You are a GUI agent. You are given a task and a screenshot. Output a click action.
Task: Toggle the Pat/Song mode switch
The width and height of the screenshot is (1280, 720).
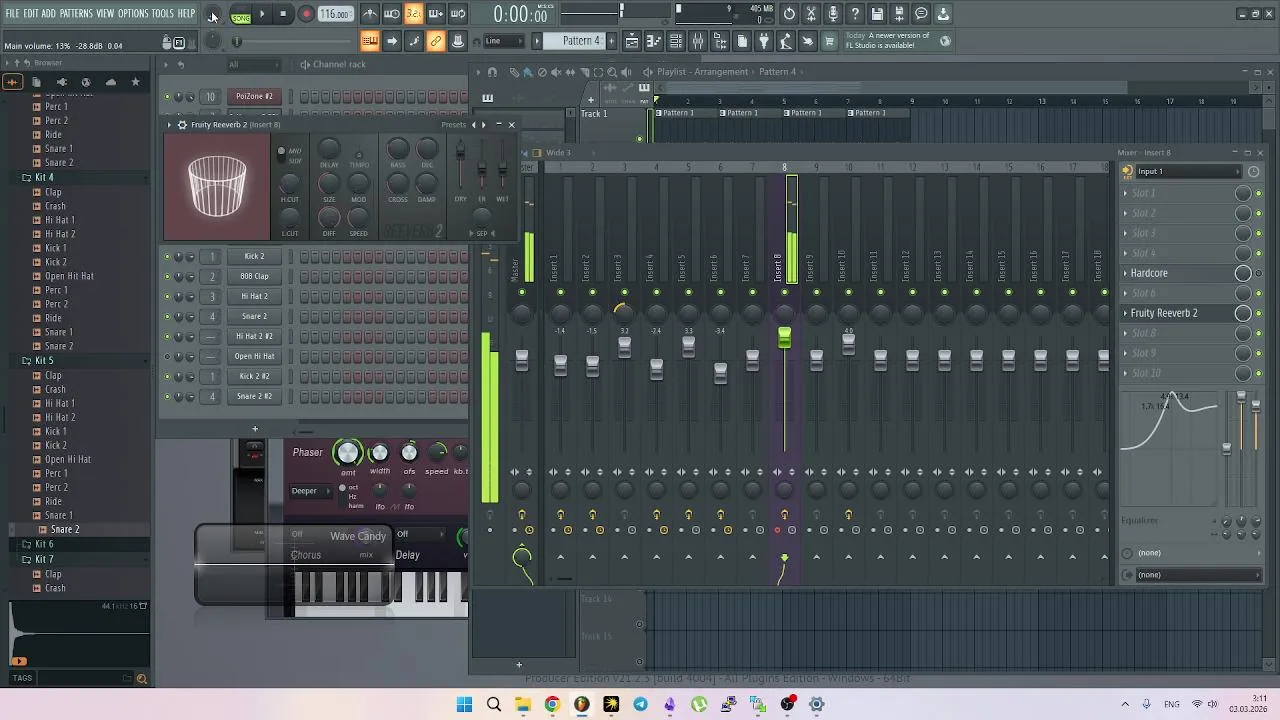[x=241, y=14]
